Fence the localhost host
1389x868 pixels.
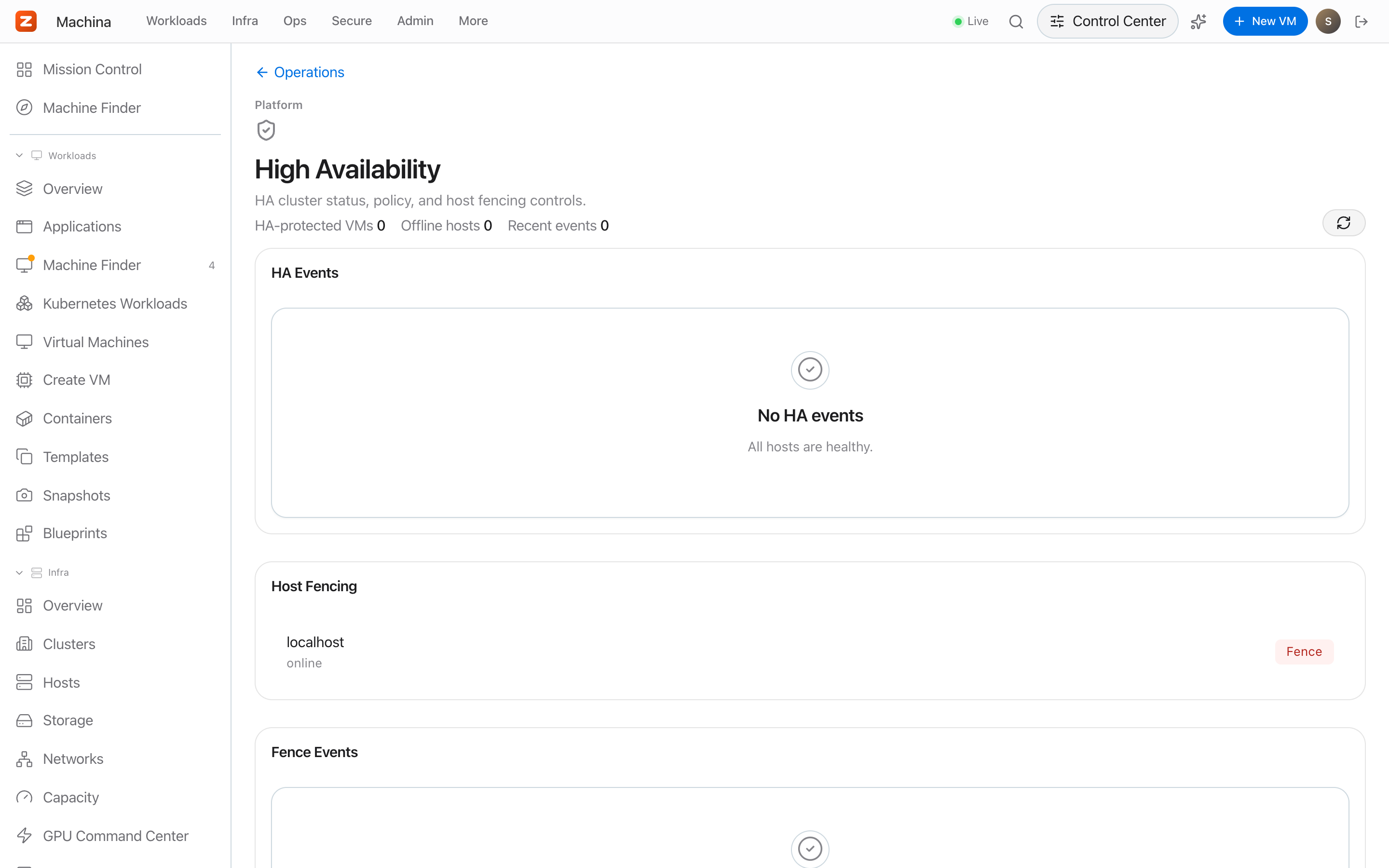click(1304, 651)
